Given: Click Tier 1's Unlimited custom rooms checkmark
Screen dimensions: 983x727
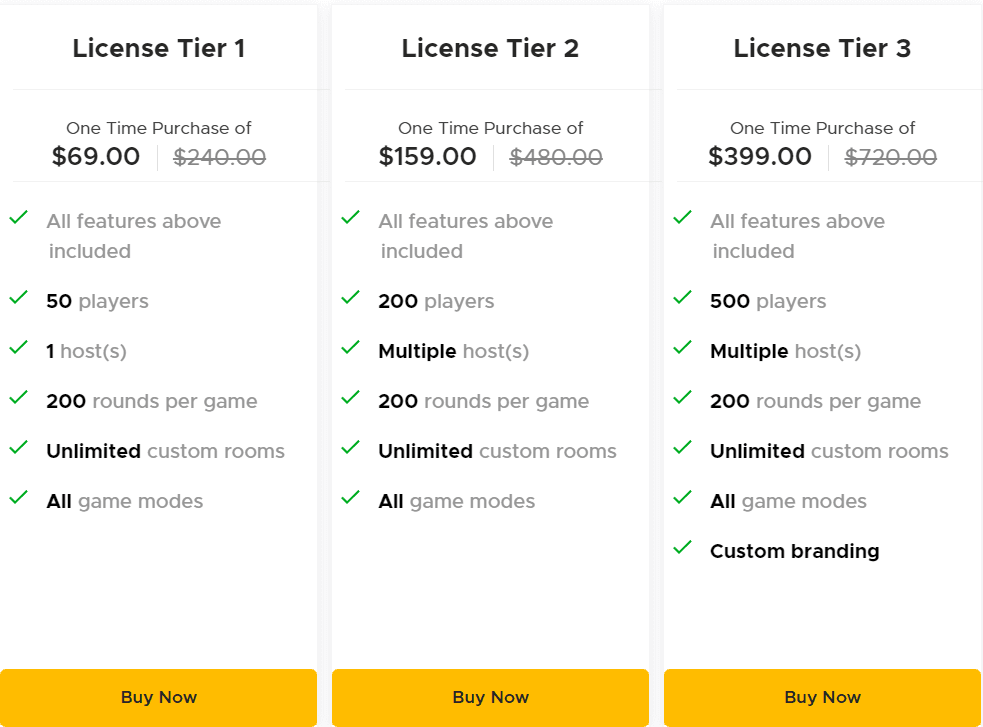Looking at the screenshot, I should click(x=18, y=447).
